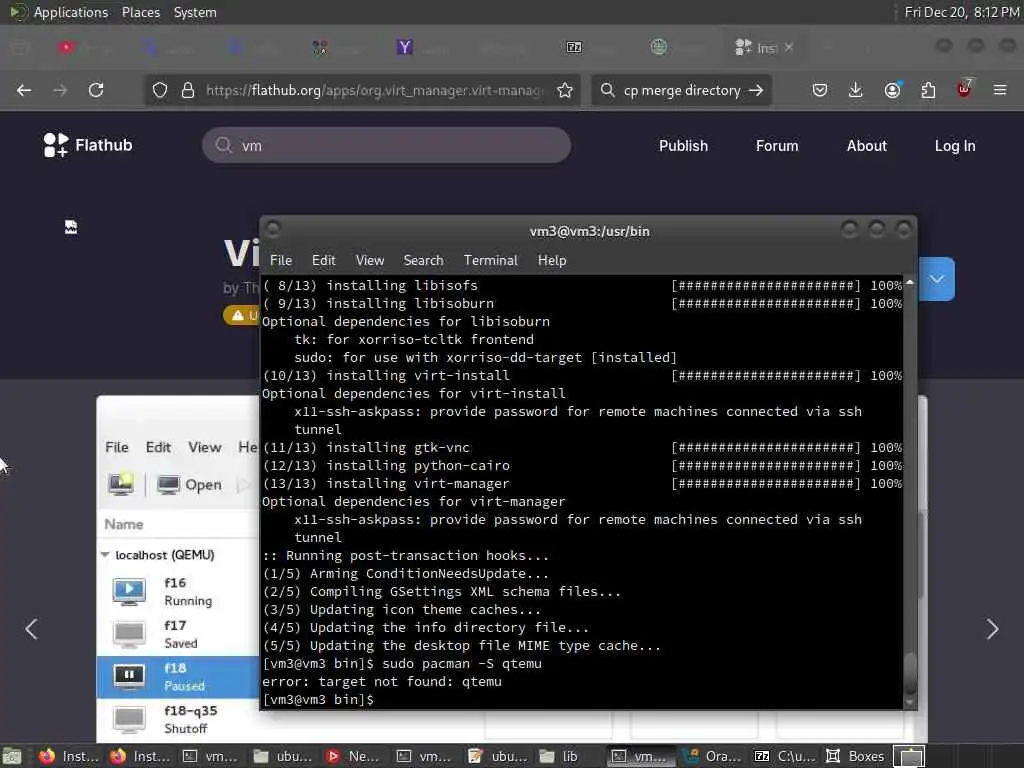Reload the Flathub page
This screenshot has height=768, width=1024.
(96, 90)
